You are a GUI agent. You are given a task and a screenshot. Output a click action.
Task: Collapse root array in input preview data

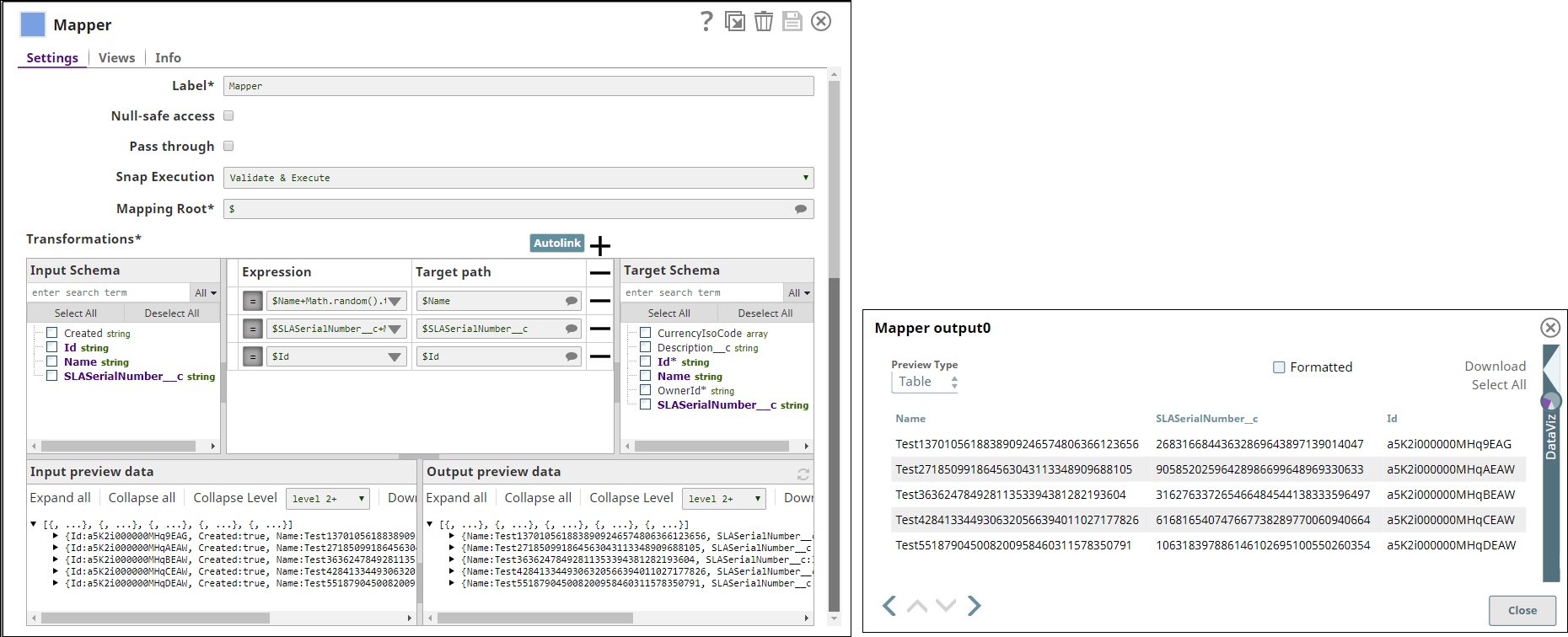[34, 524]
